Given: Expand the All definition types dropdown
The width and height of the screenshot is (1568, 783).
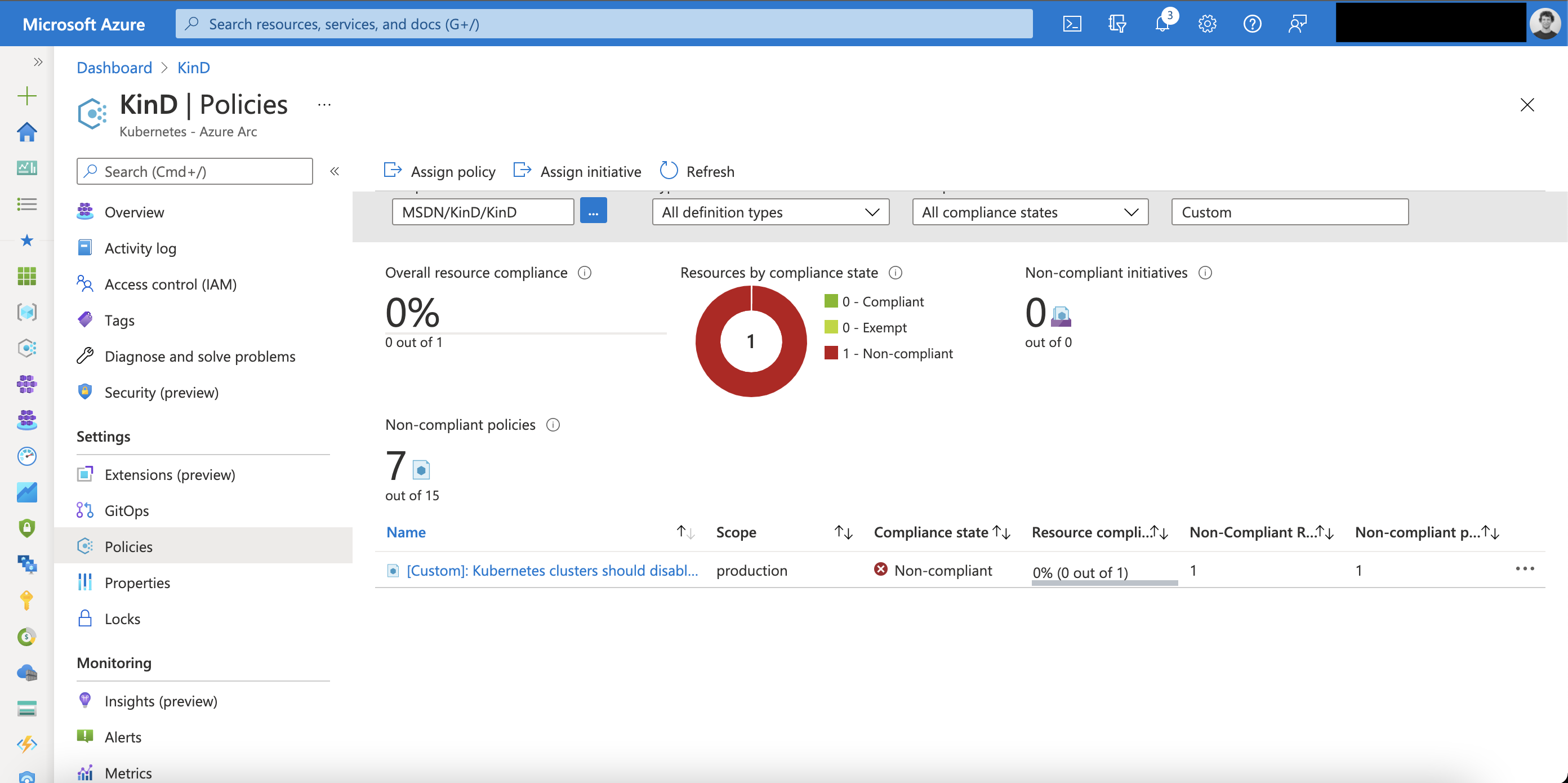Looking at the screenshot, I should (770, 212).
